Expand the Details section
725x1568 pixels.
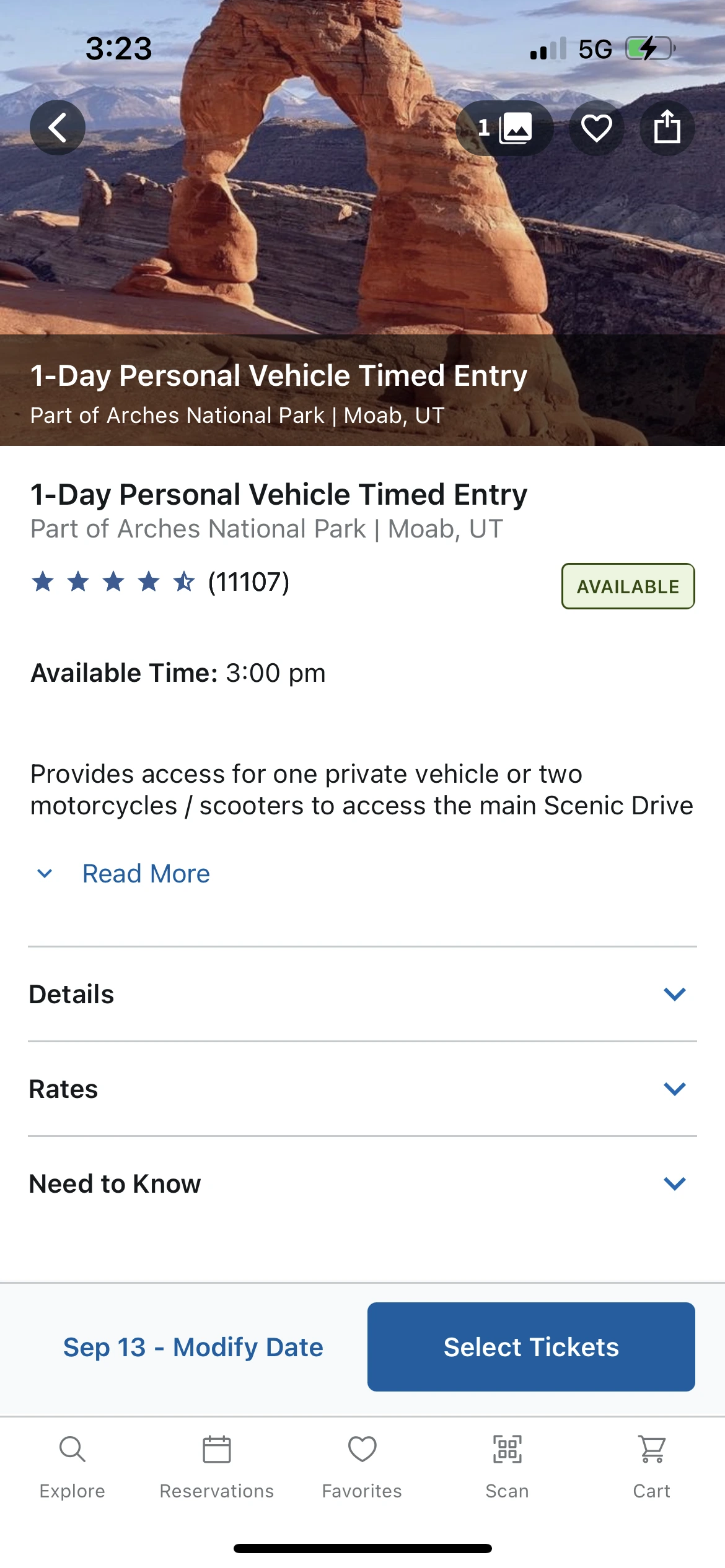coord(362,994)
